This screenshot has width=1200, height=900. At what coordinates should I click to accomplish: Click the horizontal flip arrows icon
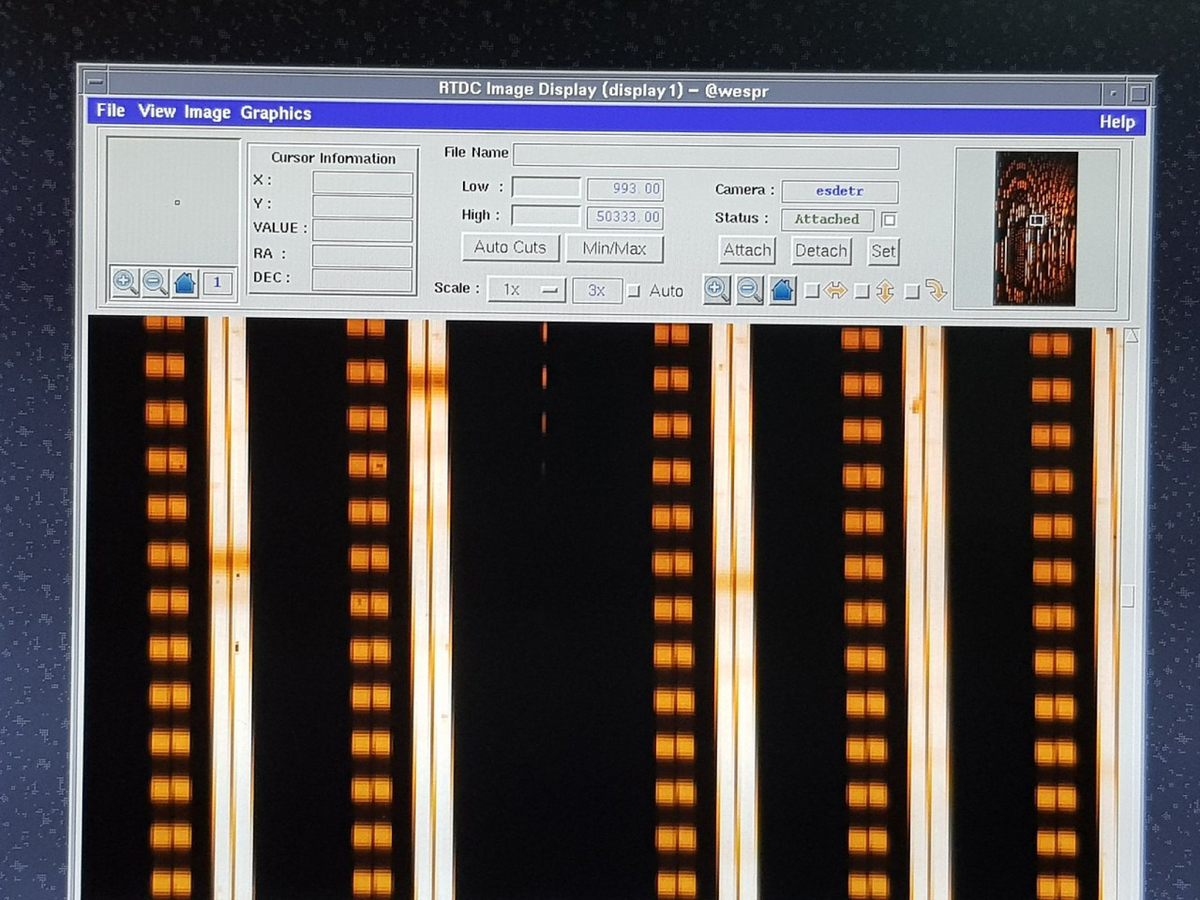coord(836,291)
